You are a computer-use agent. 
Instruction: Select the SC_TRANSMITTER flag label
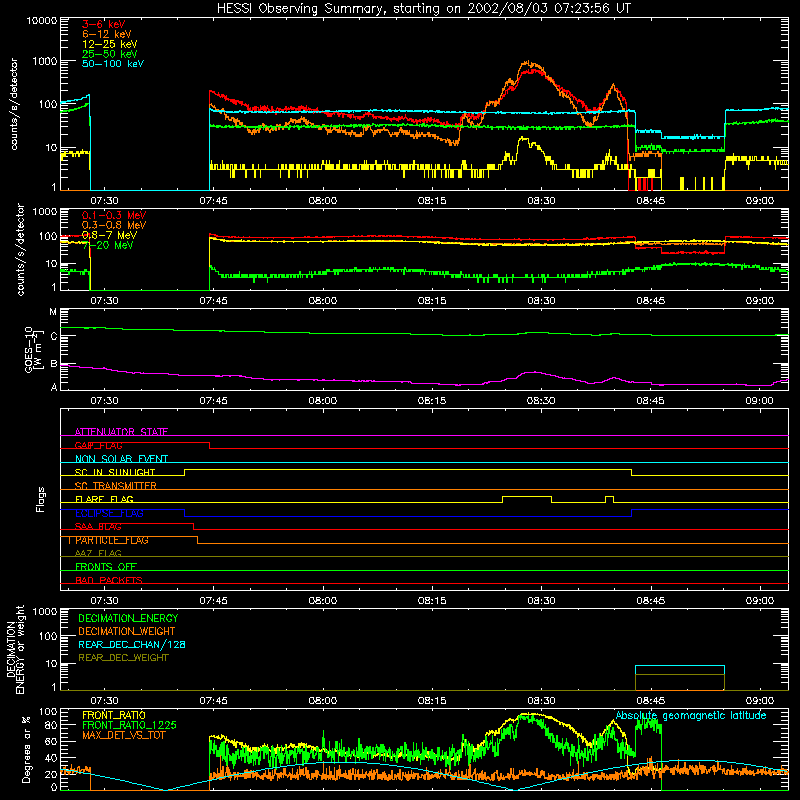pyautogui.click(x=116, y=486)
